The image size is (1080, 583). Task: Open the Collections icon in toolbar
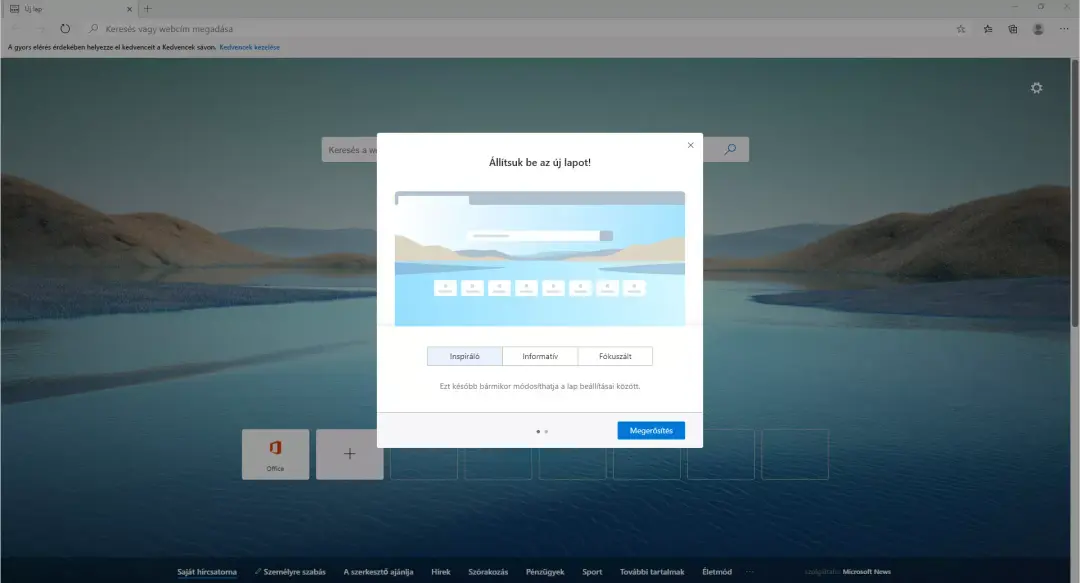(1012, 29)
